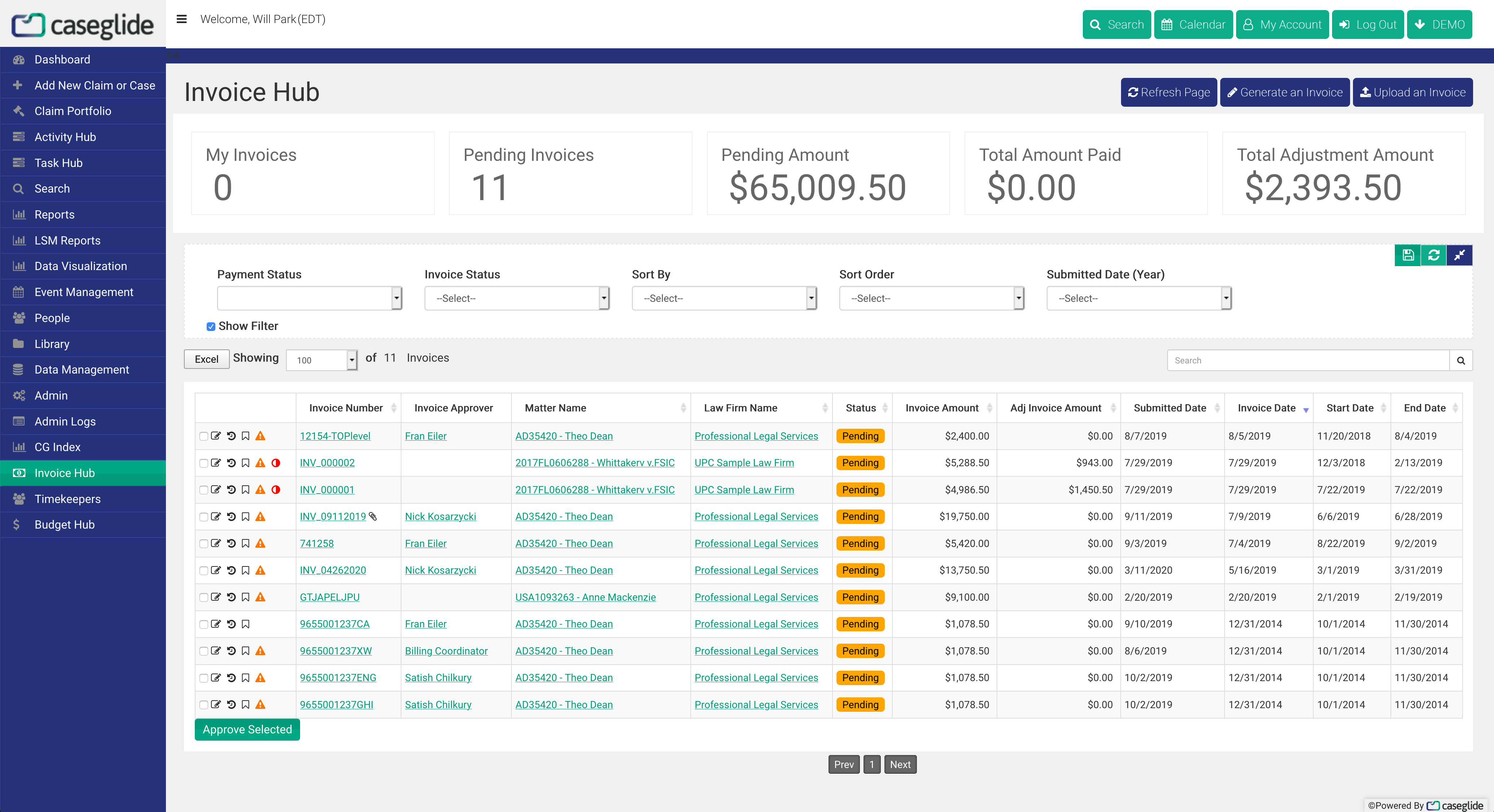
Task: Open invoice link INV_04262020
Action: click(333, 570)
